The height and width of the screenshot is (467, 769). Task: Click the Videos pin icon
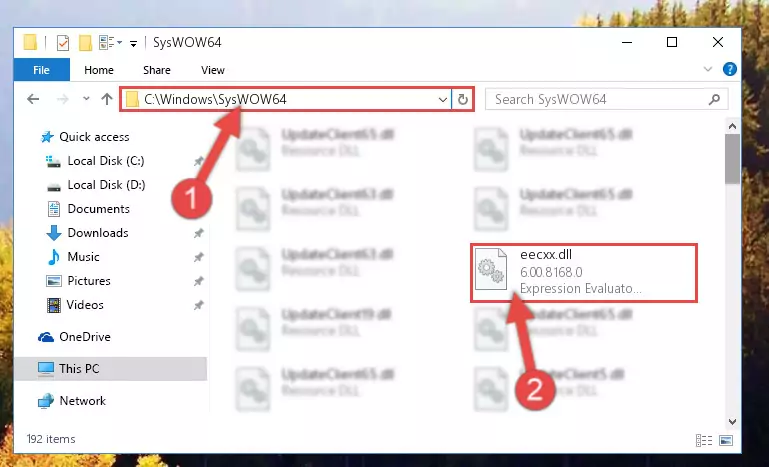pos(199,305)
